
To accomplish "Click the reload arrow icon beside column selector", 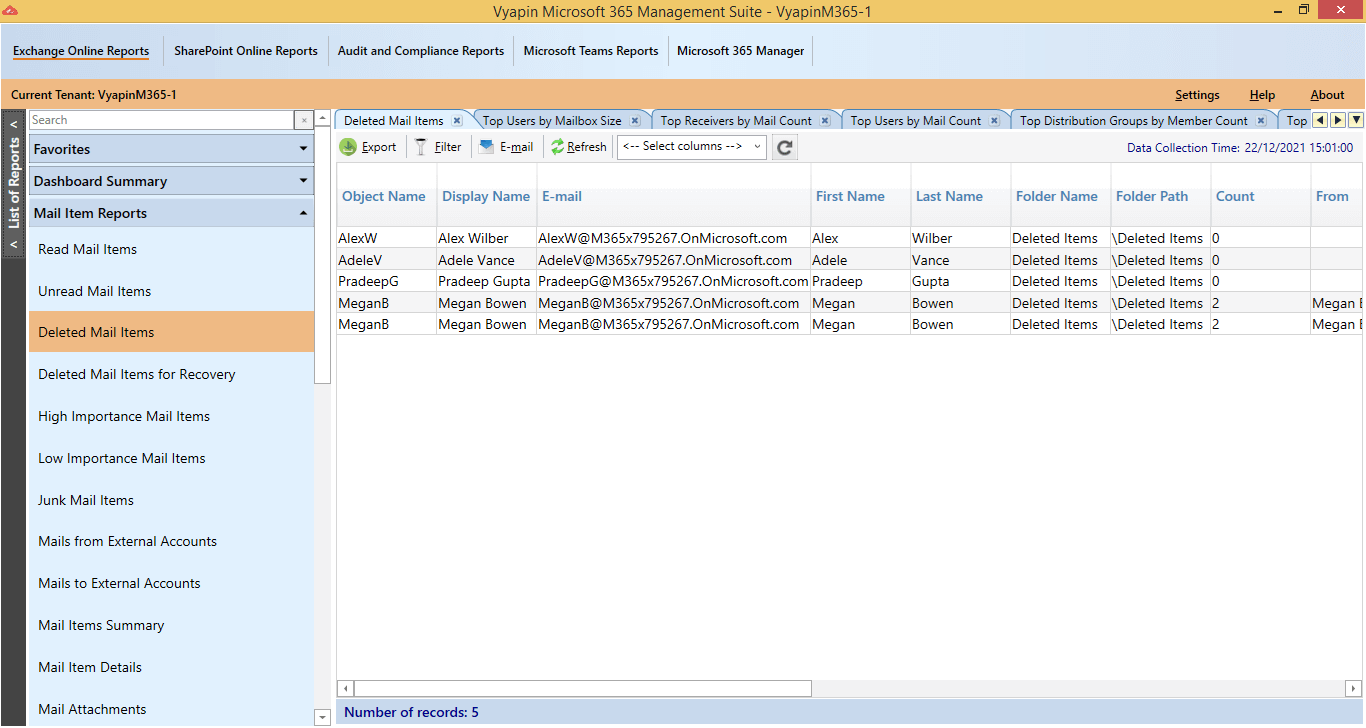I will [x=785, y=147].
